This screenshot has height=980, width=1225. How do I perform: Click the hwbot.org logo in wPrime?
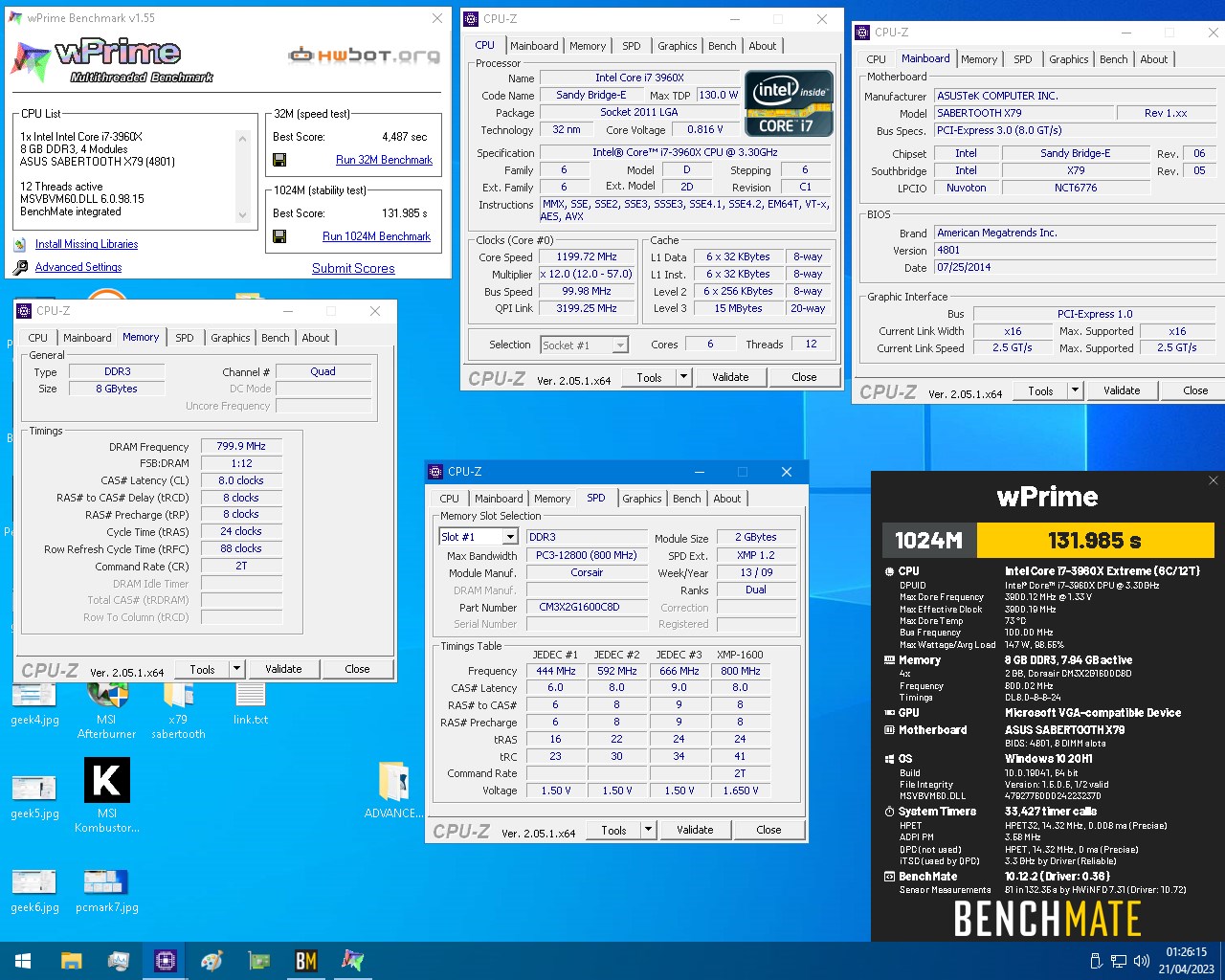pyautogui.click(x=365, y=56)
